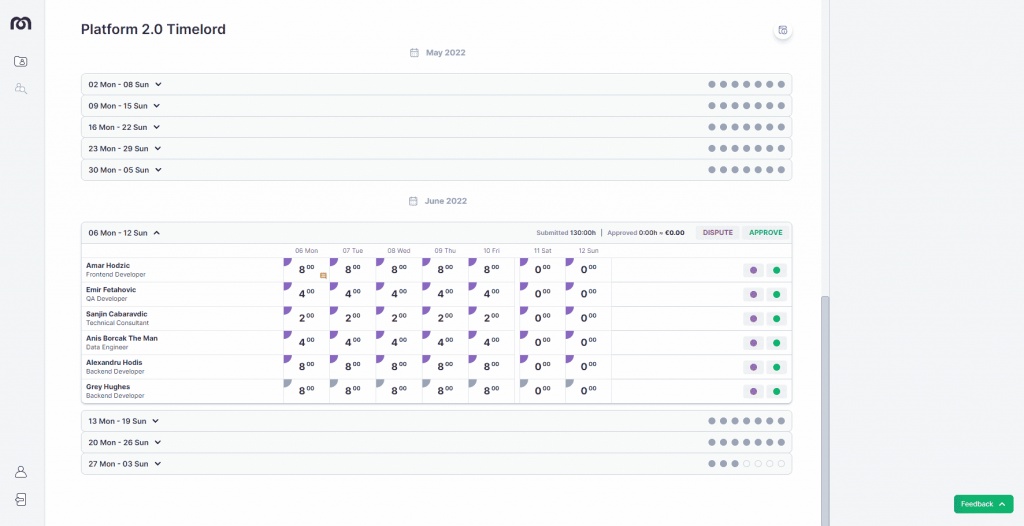
Task: Approve Anis Borcak's hours with green dot
Action: (776, 343)
